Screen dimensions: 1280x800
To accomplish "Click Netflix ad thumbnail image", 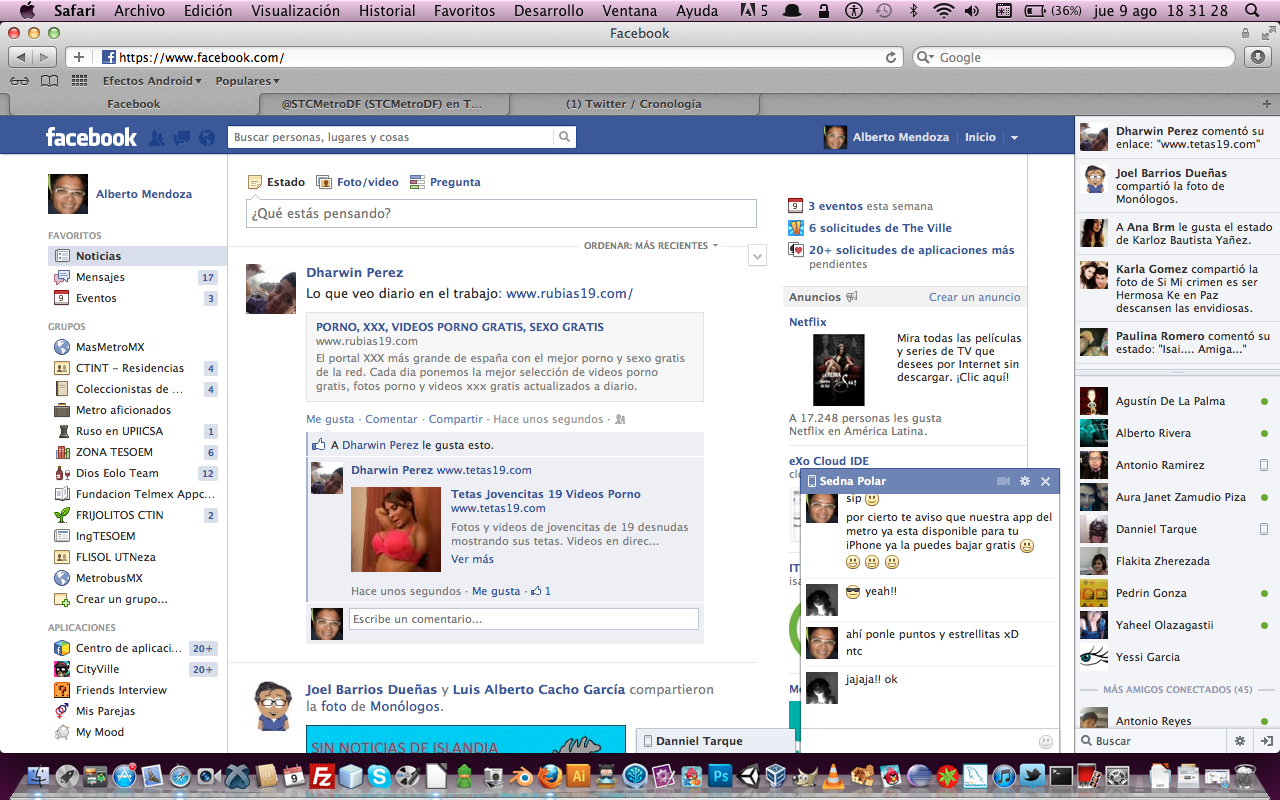I will [x=838, y=370].
